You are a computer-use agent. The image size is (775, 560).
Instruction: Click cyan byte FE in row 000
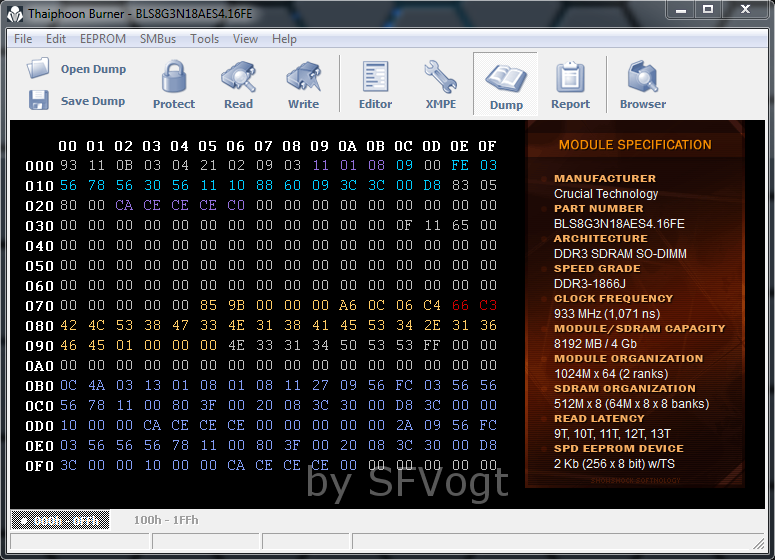tap(460, 165)
